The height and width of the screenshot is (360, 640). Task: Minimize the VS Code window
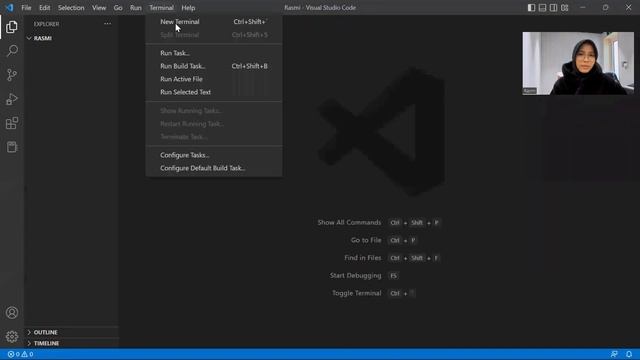(x=582, y=7)
